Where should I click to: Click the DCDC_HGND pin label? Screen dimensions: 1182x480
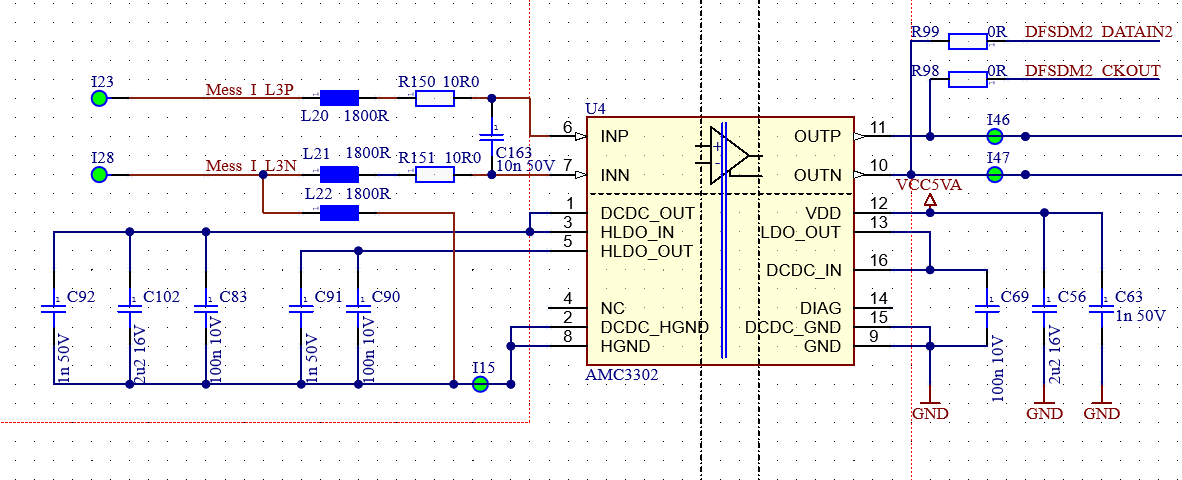click(x=655, y=328)
